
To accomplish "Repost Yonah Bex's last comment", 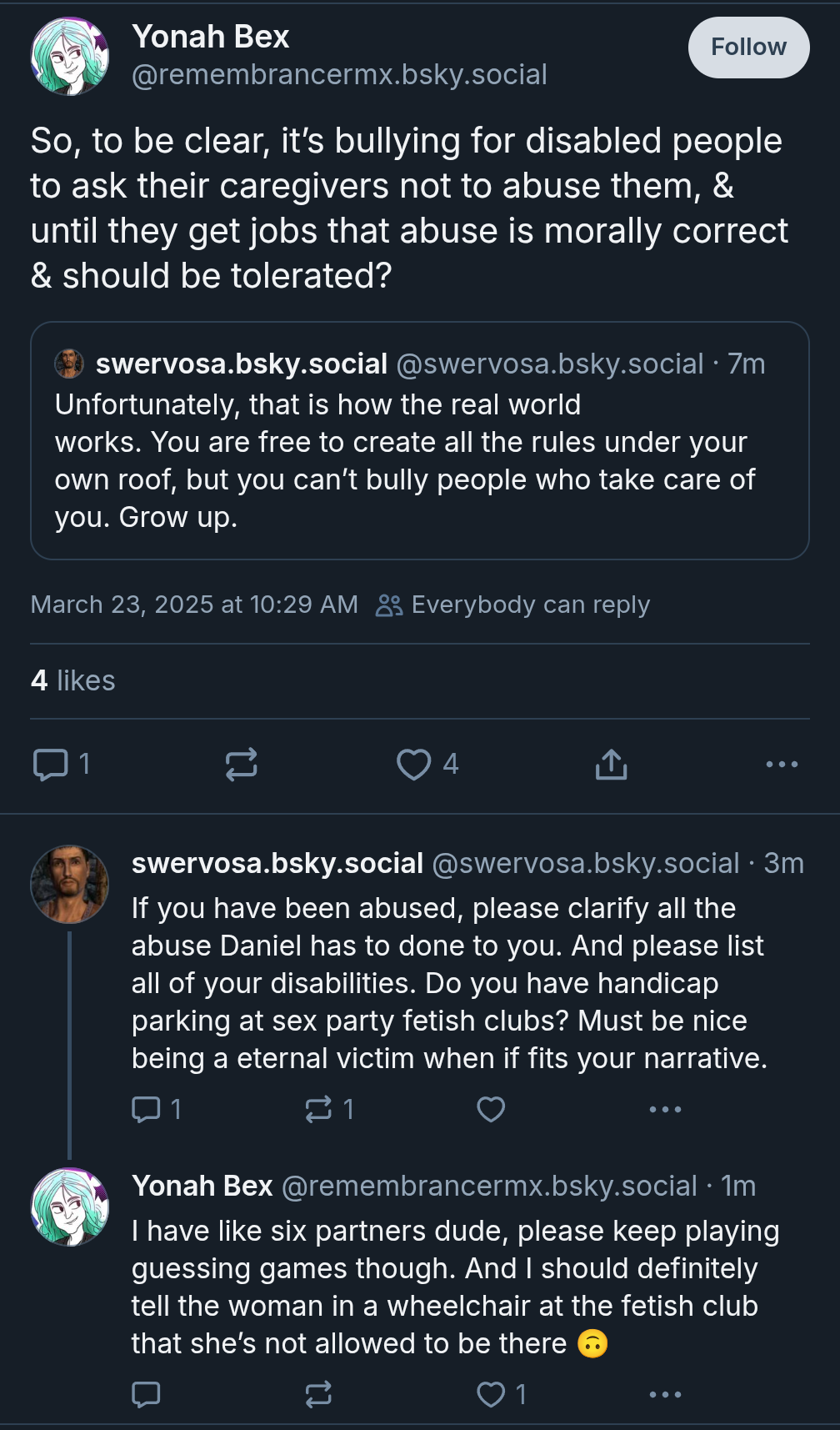I will 318,1394.
